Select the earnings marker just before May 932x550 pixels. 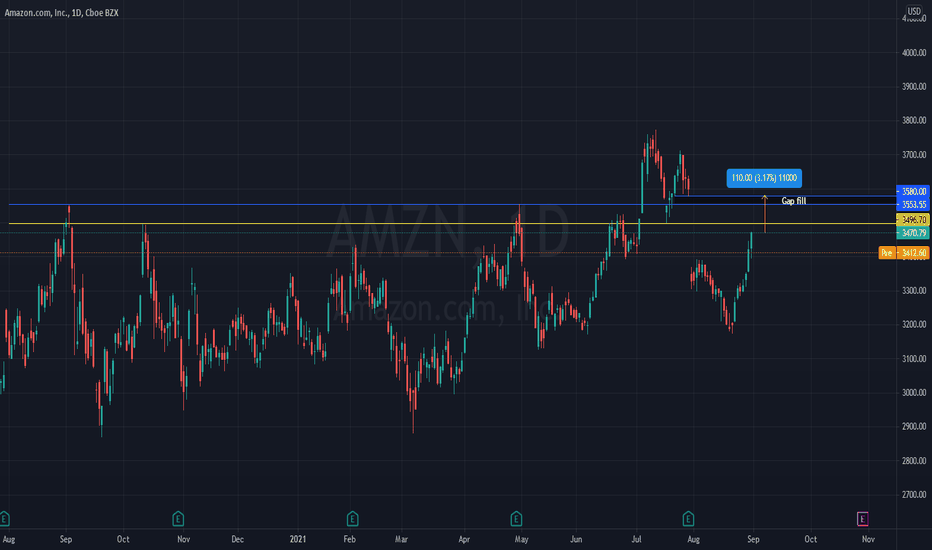pos(516,518)
